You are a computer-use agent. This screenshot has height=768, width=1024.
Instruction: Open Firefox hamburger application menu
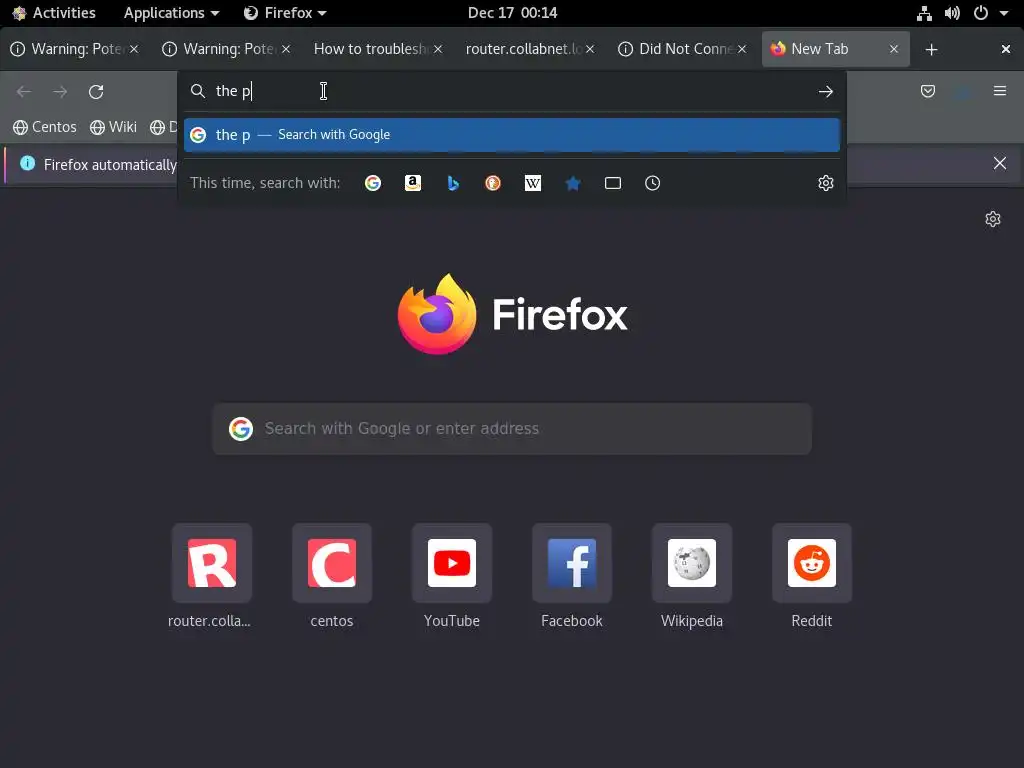[1000, 91]
